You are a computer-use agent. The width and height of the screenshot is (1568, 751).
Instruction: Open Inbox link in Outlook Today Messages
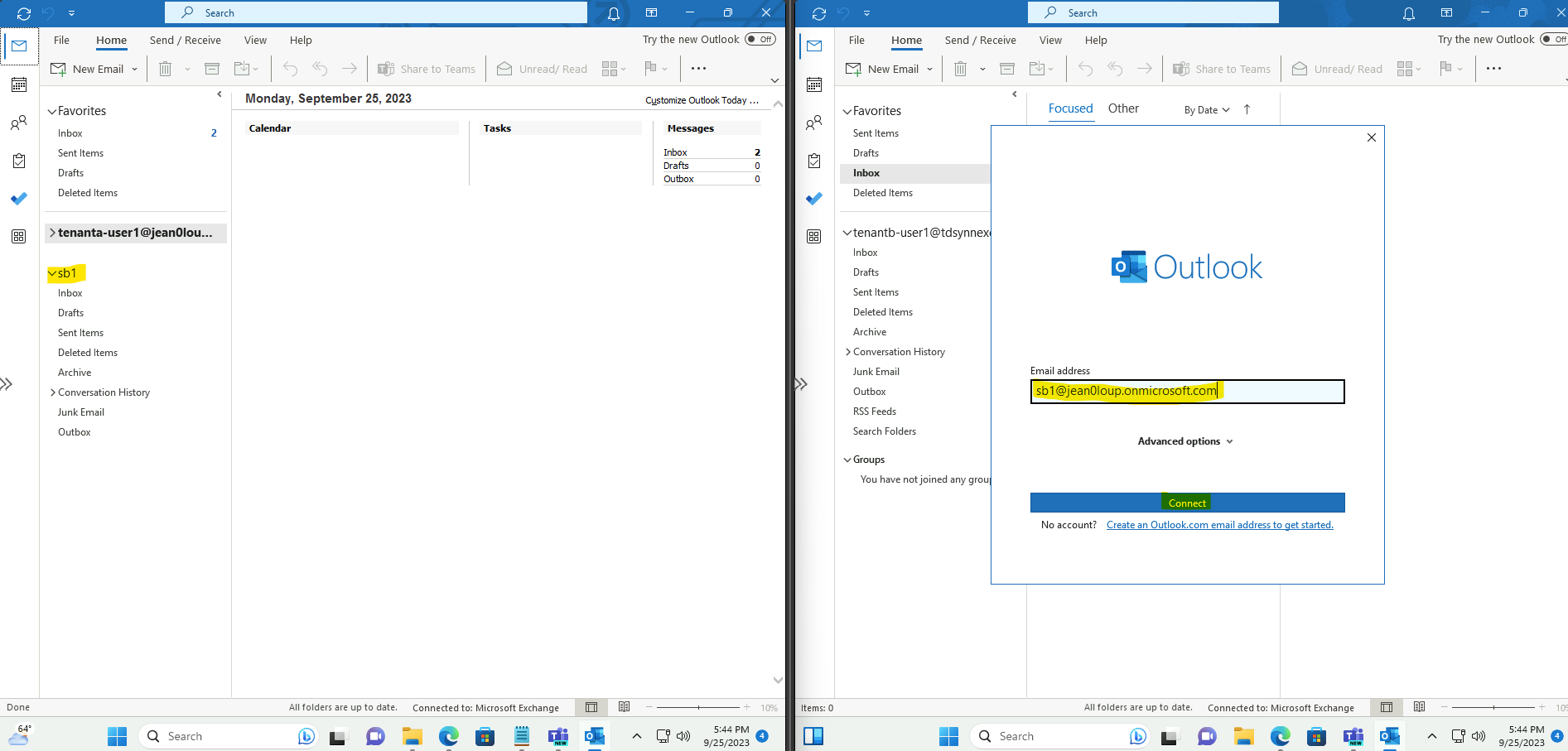(675, 152)
